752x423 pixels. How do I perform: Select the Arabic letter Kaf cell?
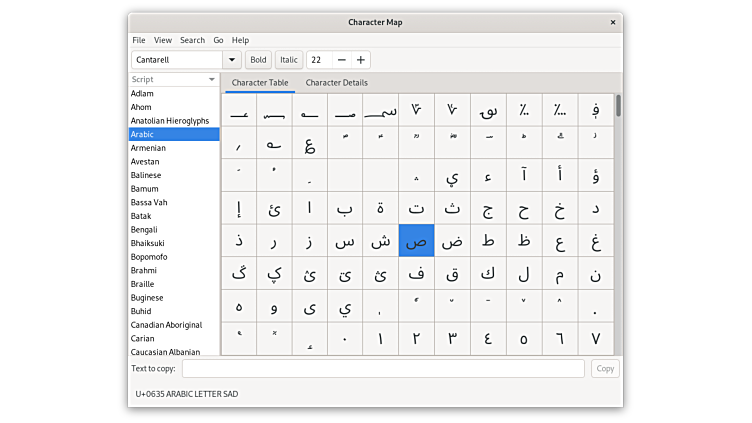point(488,273)
